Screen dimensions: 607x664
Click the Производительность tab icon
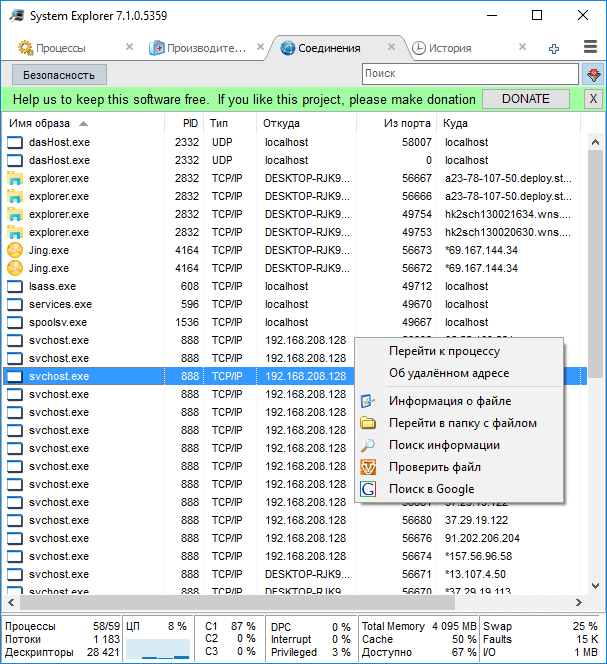pyautogui.click(x=157, y=48)
